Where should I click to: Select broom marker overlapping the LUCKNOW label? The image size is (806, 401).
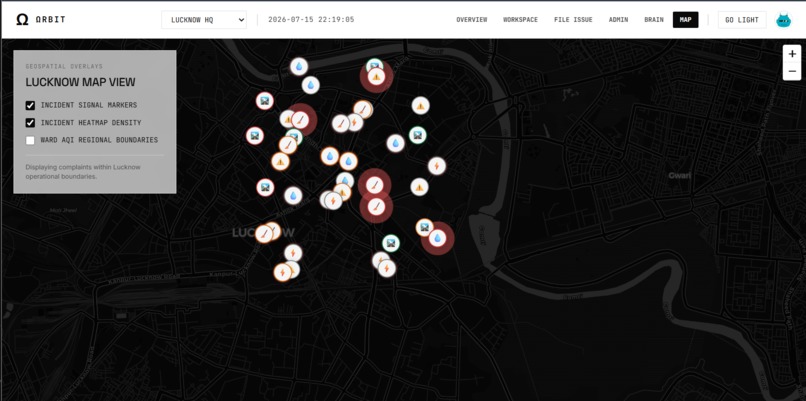[x=264, y=234]
